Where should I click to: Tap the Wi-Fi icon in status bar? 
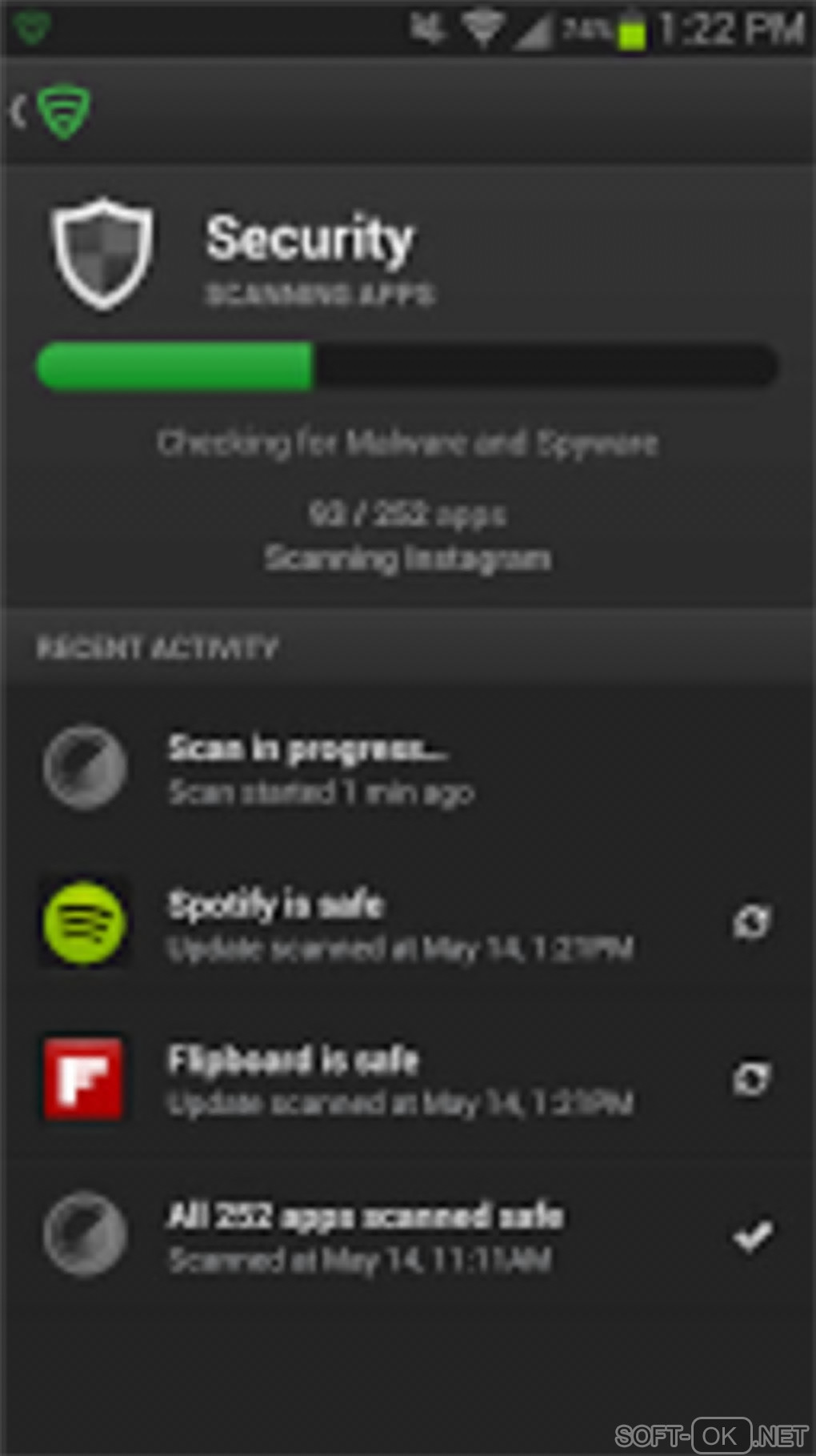(482, 29)
